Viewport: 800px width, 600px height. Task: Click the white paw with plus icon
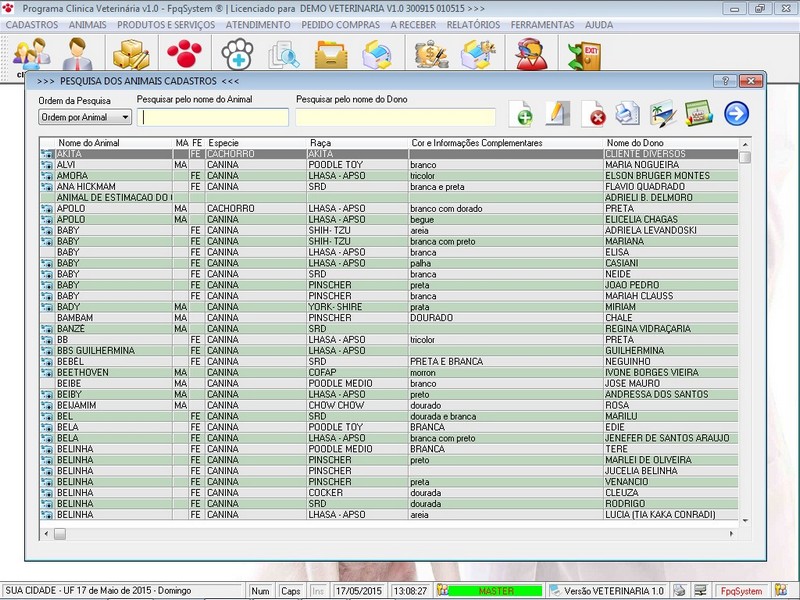[x=238, y=54]
